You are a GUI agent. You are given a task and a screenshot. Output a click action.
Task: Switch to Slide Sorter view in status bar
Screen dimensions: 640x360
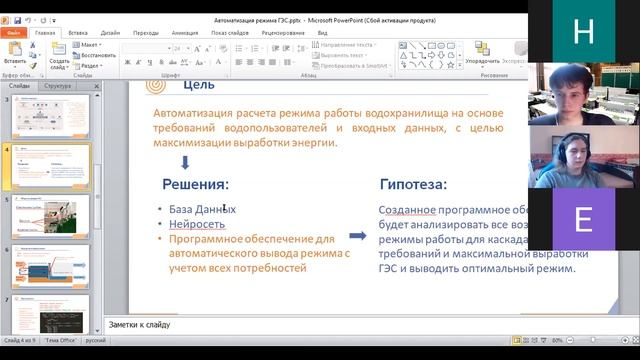point(526,340)
